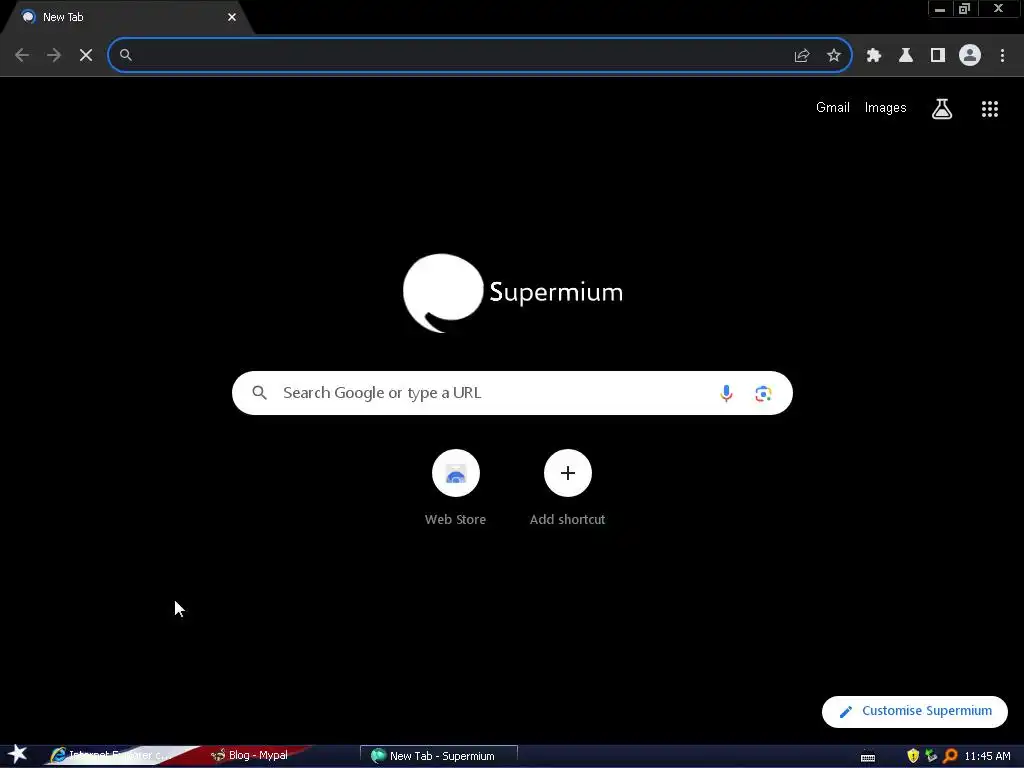Viewport: 1024px width, 768px height.
Task: Select New Tab - Supermium taskbar button
Action: pyautogui.click(x=439, y=756)
